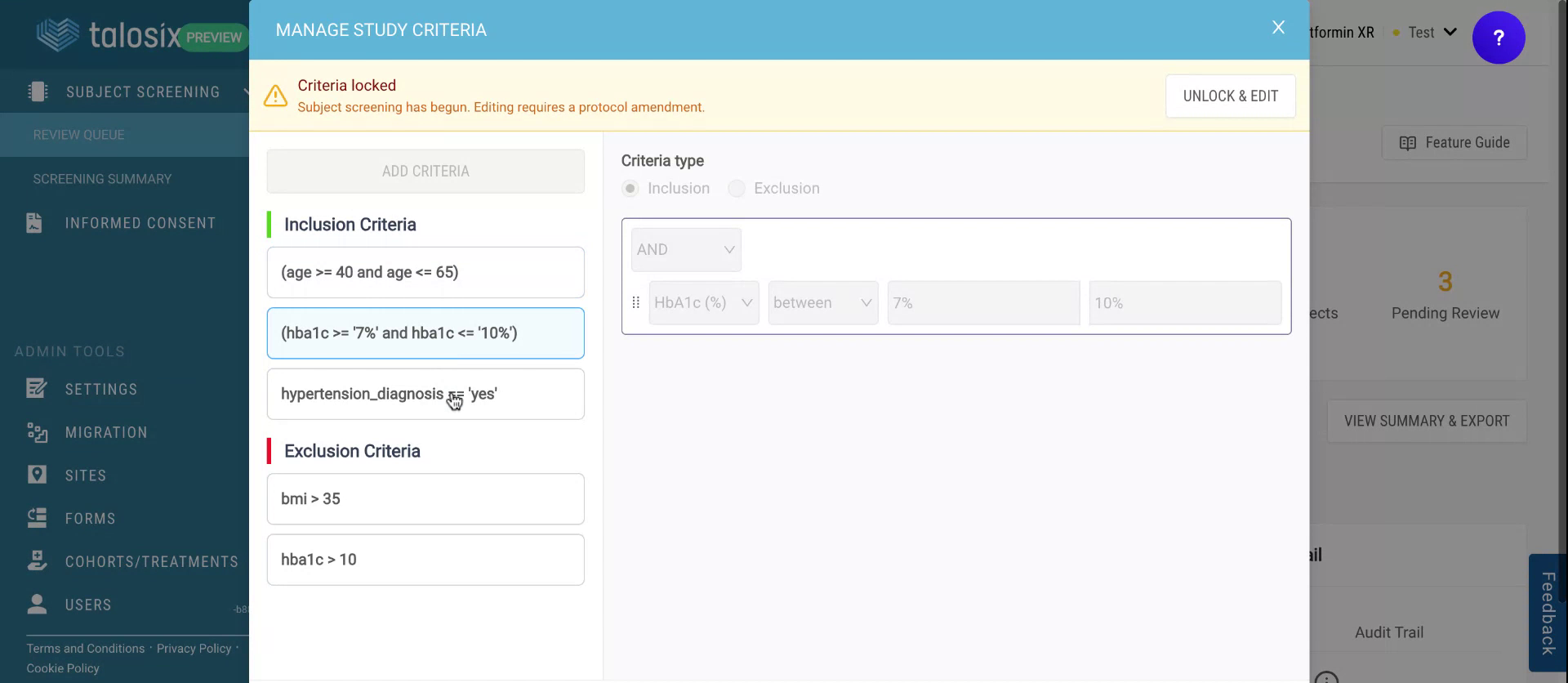Click the PREVIEW badge beside talosix
Image resolution: width=1568 pixels, height=683 pixels.
pos(214,37)
